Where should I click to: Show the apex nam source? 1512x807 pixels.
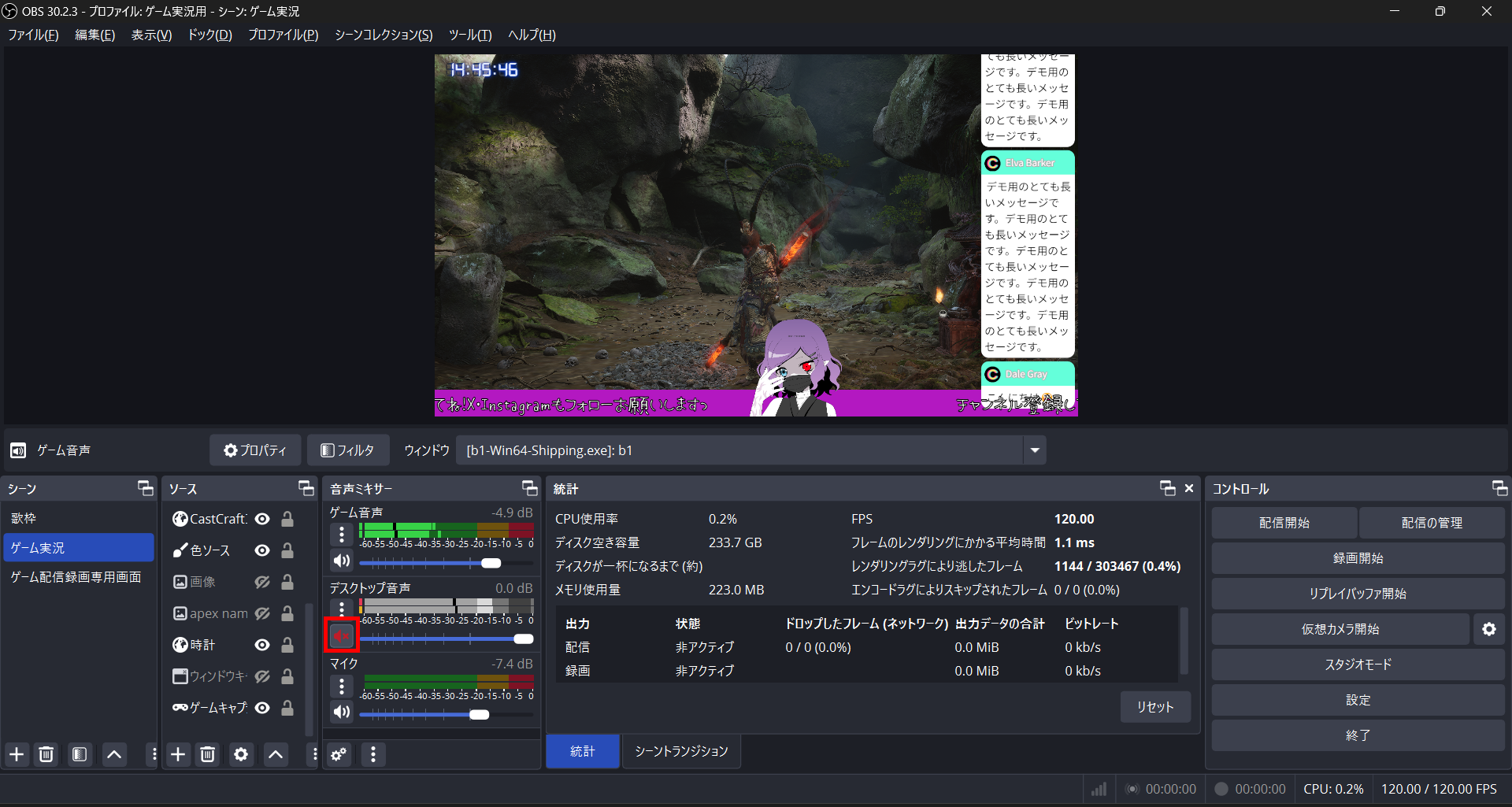(262, 613)
